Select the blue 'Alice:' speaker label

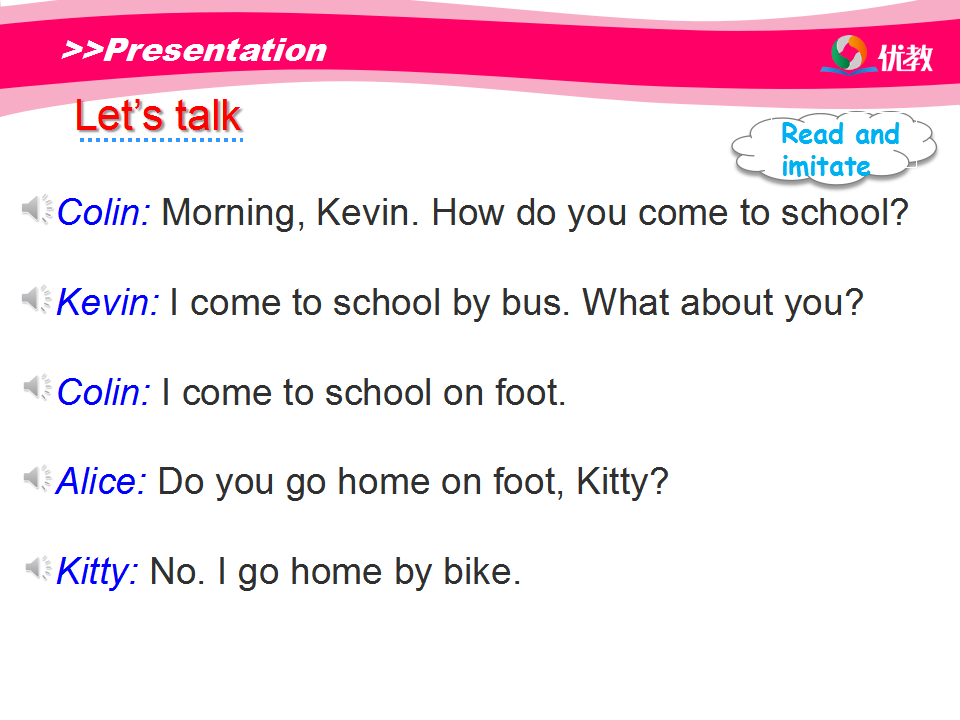(x=102, y=482)
